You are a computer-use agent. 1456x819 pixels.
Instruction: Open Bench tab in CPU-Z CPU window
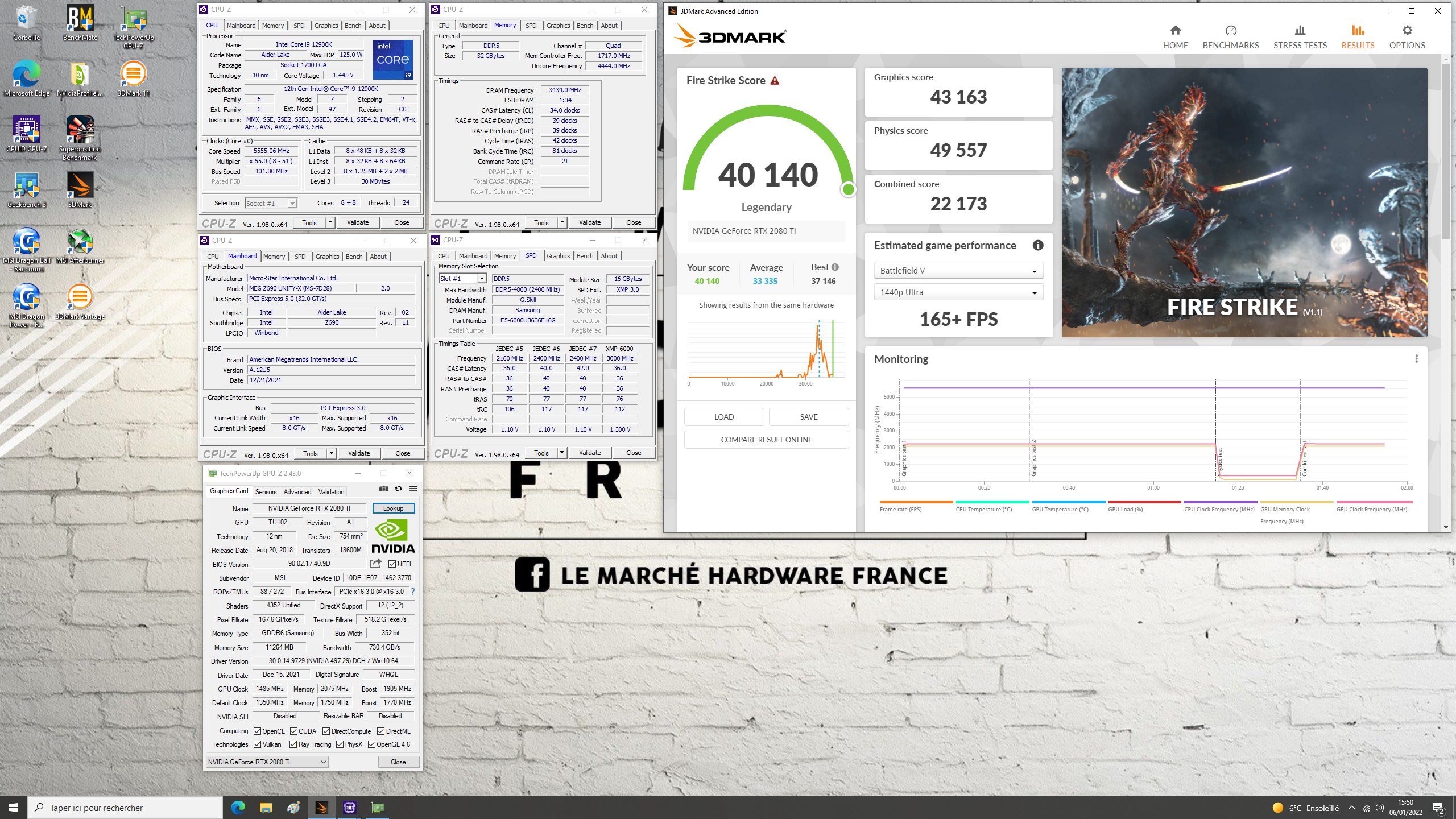point(353,26)
